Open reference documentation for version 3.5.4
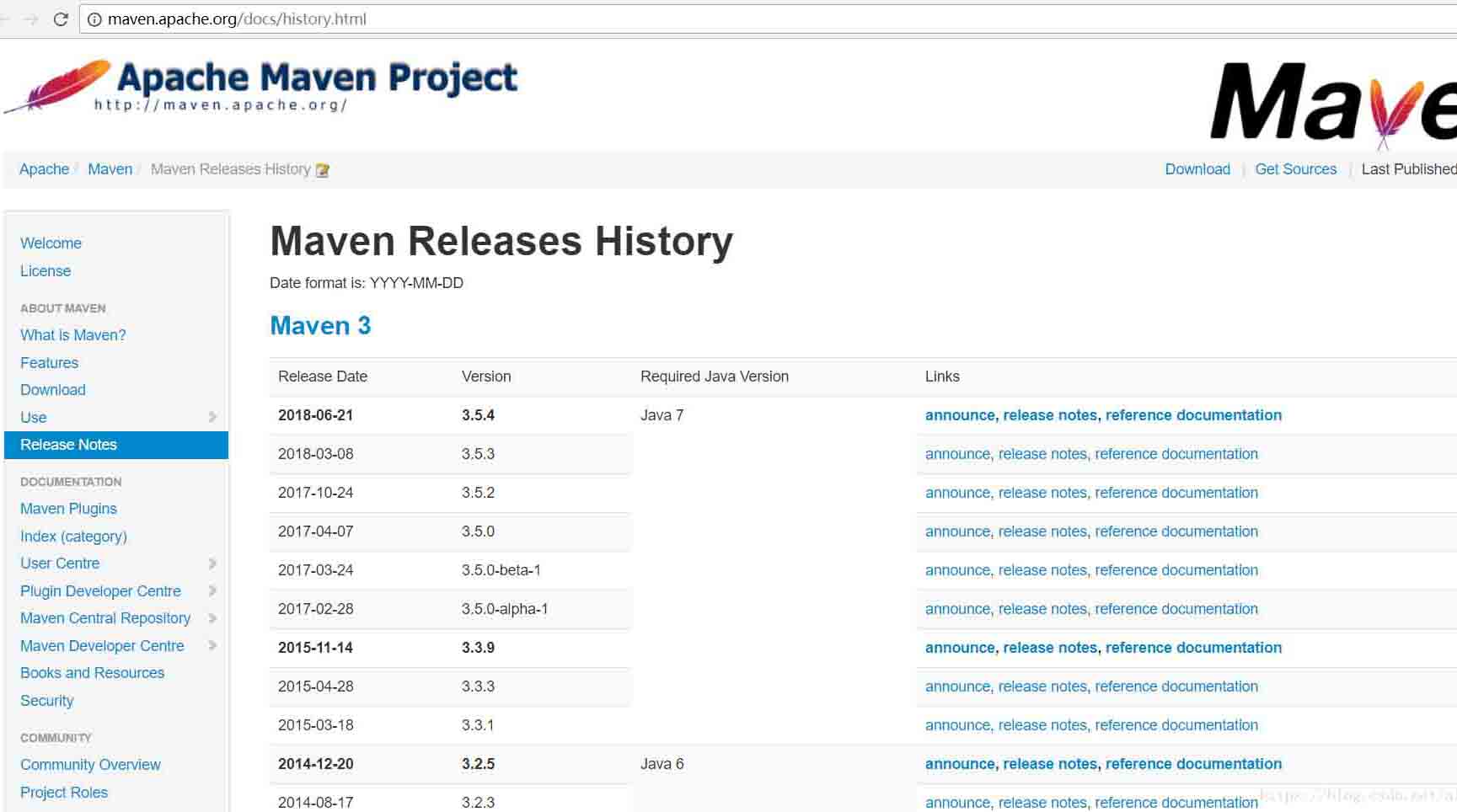This screenshot has height=812, width=1457. [x=1193, y=414]
